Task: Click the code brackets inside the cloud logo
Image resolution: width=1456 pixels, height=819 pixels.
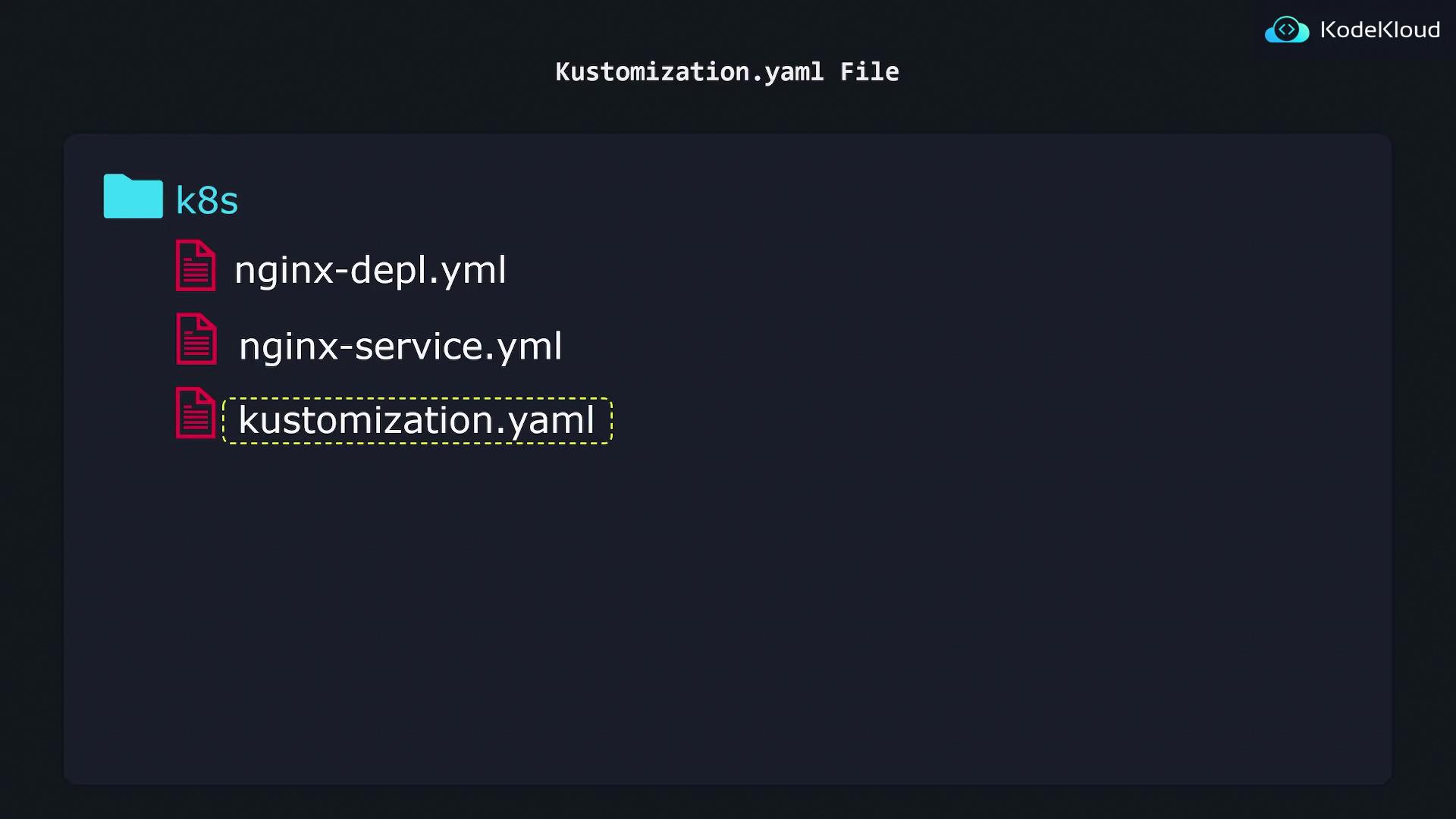Action: point(1287,30)
